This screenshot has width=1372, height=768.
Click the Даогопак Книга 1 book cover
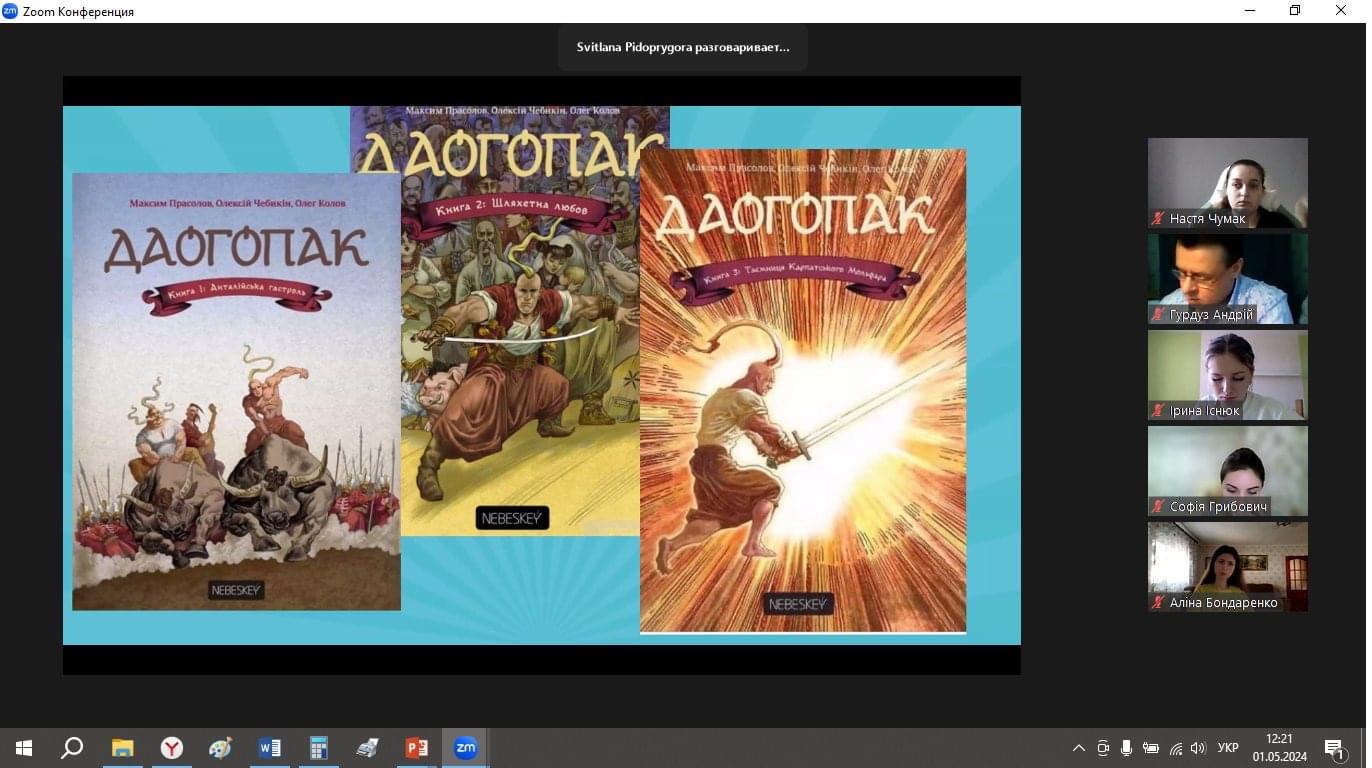[x=236, y=391]
